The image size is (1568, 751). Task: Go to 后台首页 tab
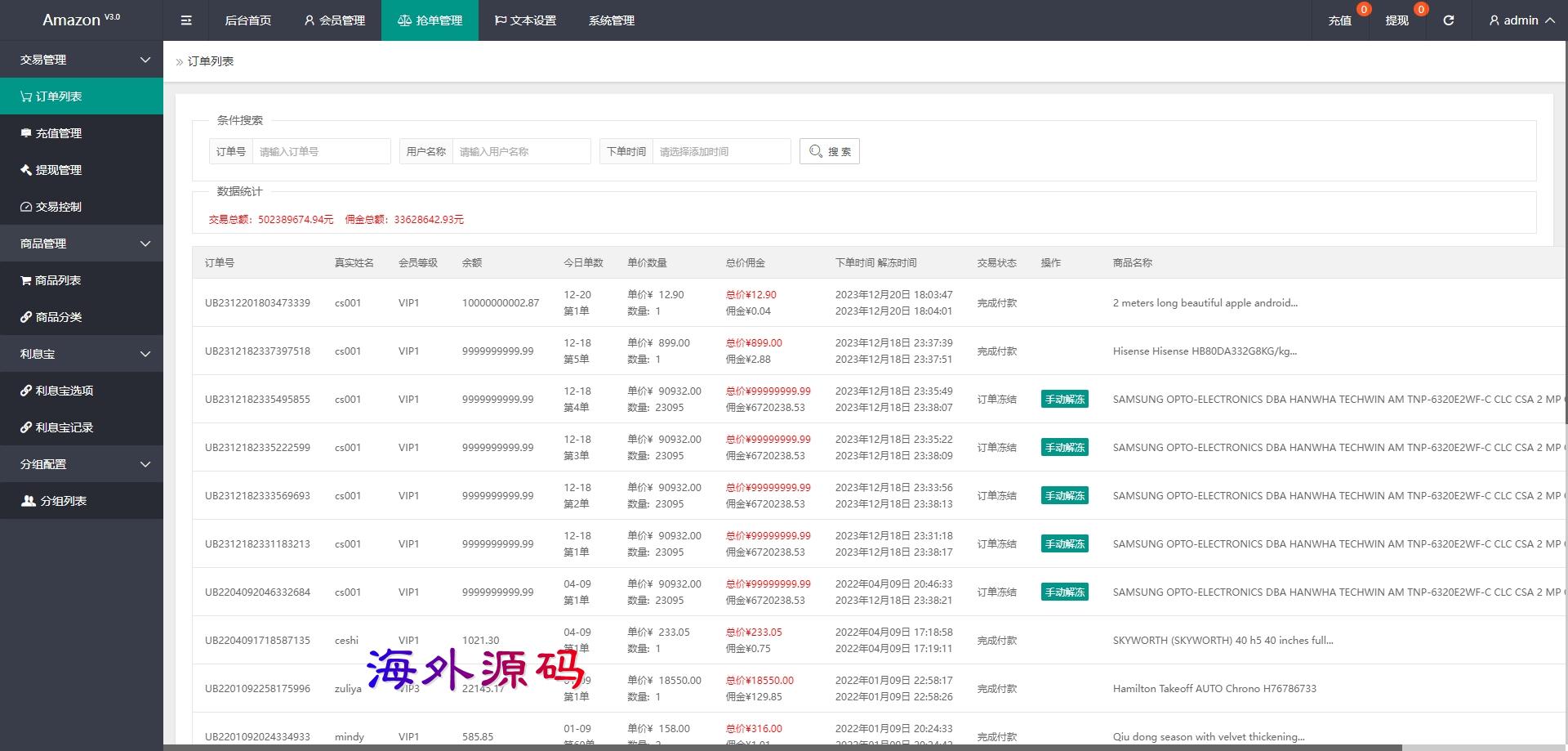pos(248,20)
